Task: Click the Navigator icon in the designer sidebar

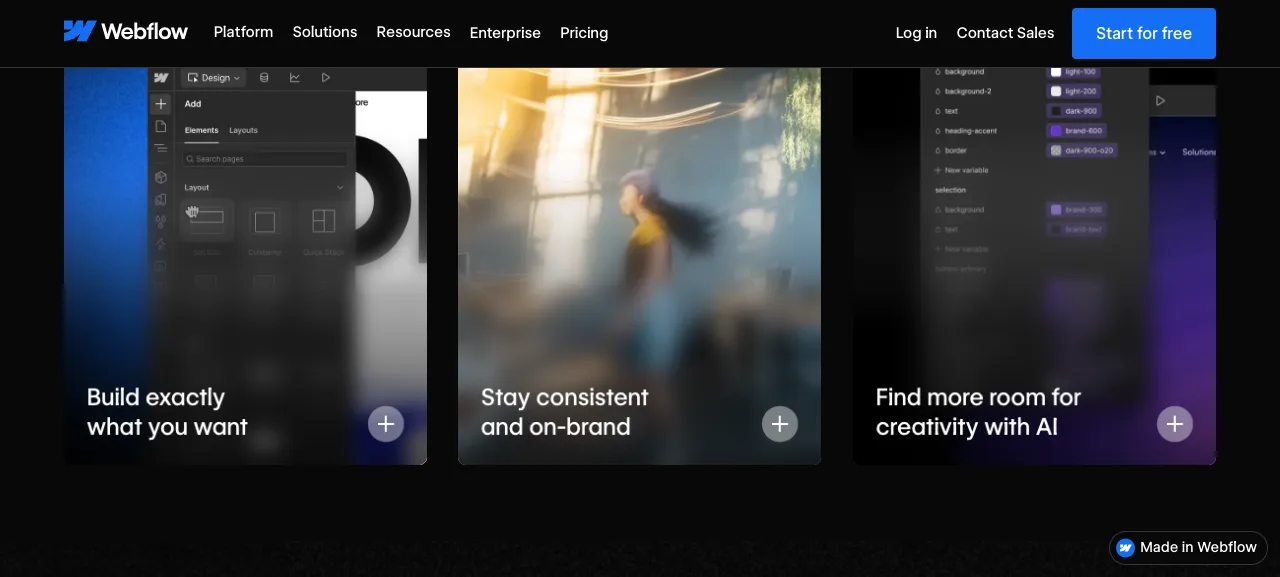Action: pyautogui.click(x=161, y=148)
